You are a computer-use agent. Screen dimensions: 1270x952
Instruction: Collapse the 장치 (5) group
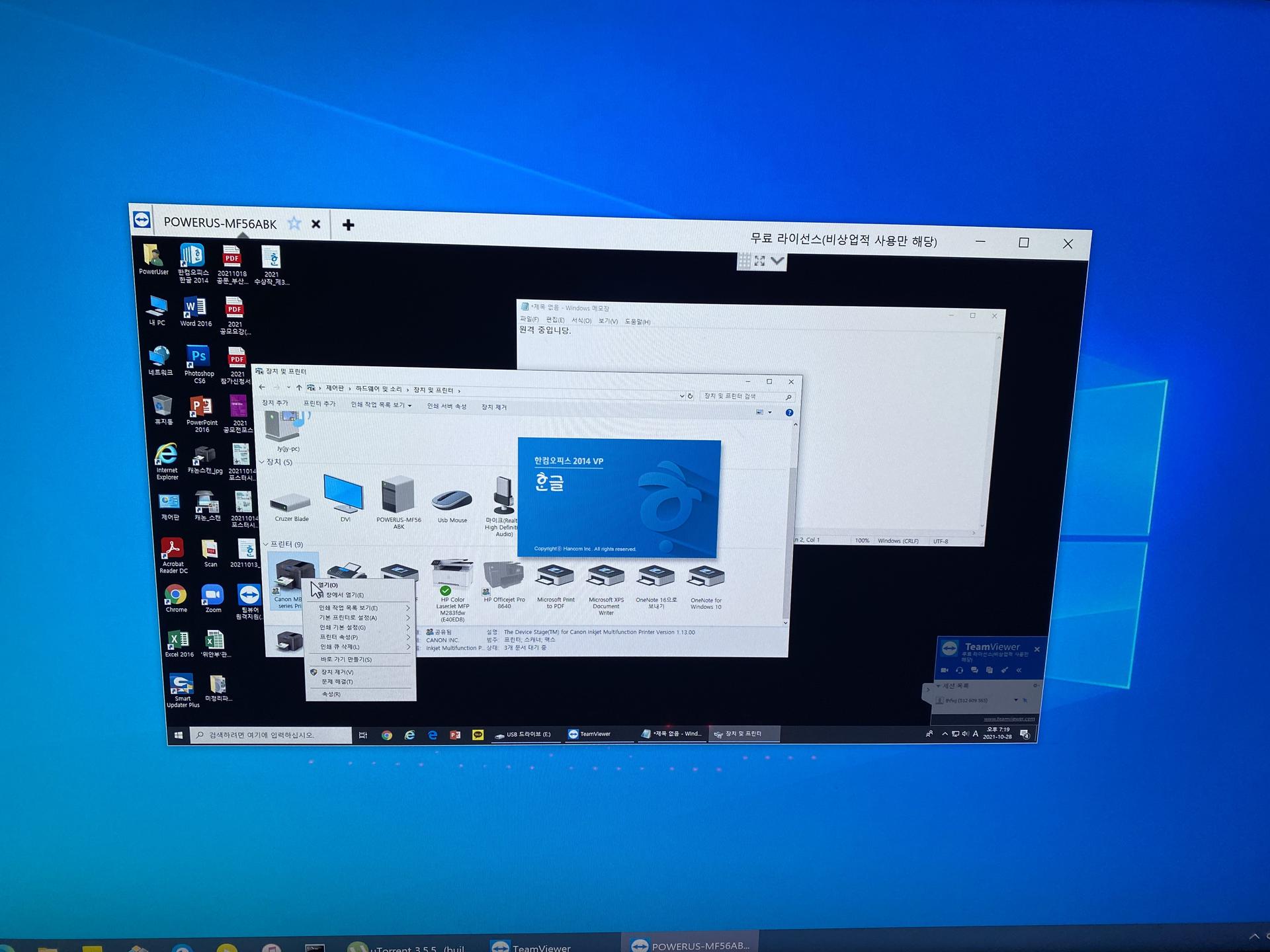[262, 461]
